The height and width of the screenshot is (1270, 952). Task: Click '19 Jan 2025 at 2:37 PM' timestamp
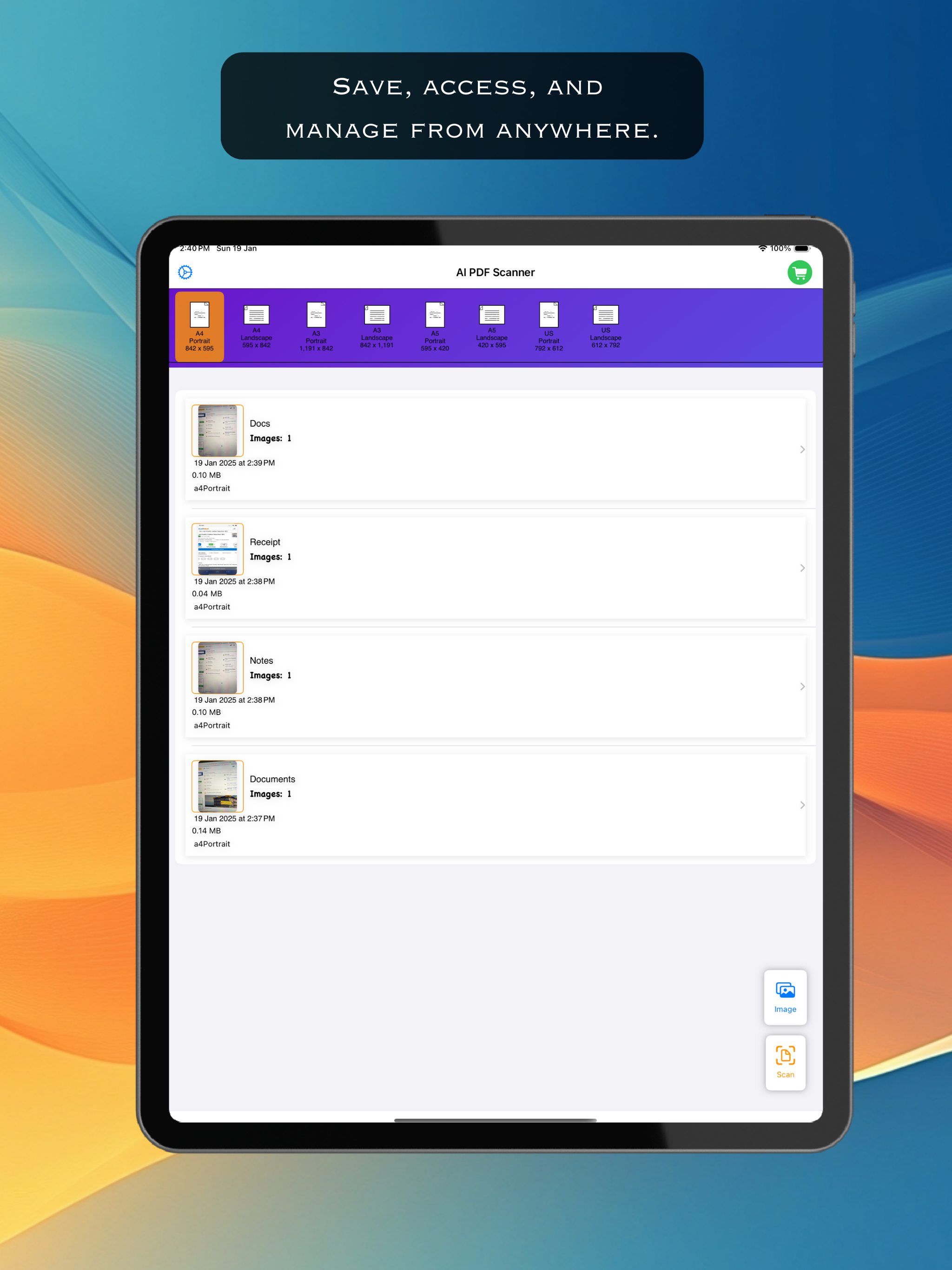[234, 818]
